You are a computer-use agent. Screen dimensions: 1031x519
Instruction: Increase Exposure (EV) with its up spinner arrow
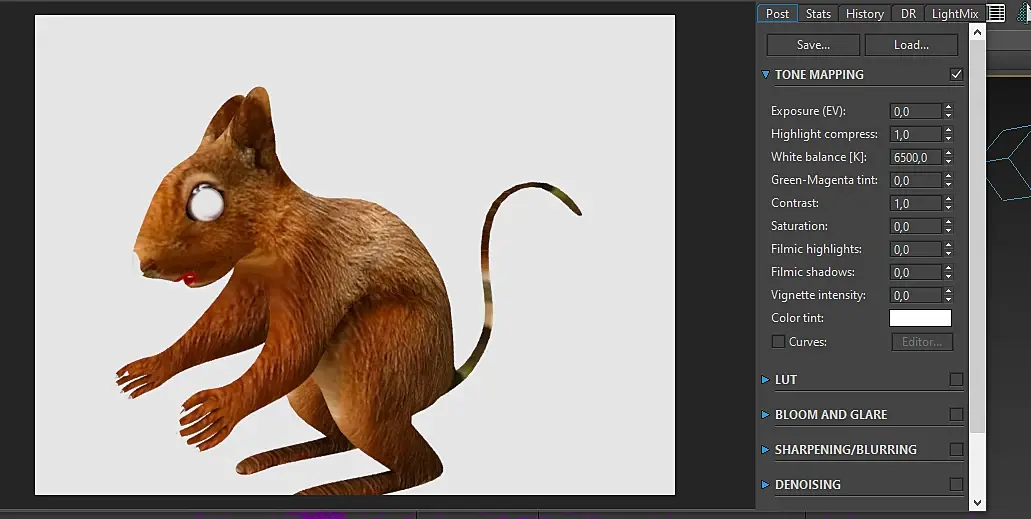tap(948, 107)
